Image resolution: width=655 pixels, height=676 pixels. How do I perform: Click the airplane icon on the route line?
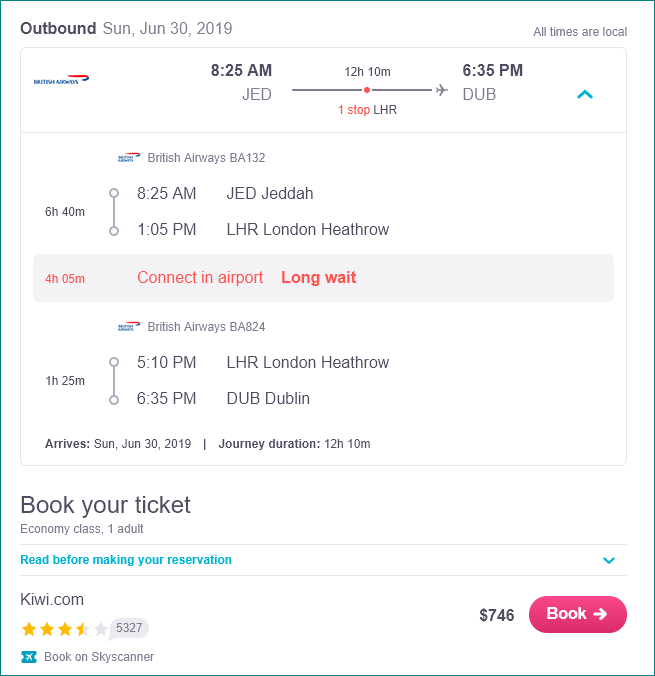click(x=442, y=90)
